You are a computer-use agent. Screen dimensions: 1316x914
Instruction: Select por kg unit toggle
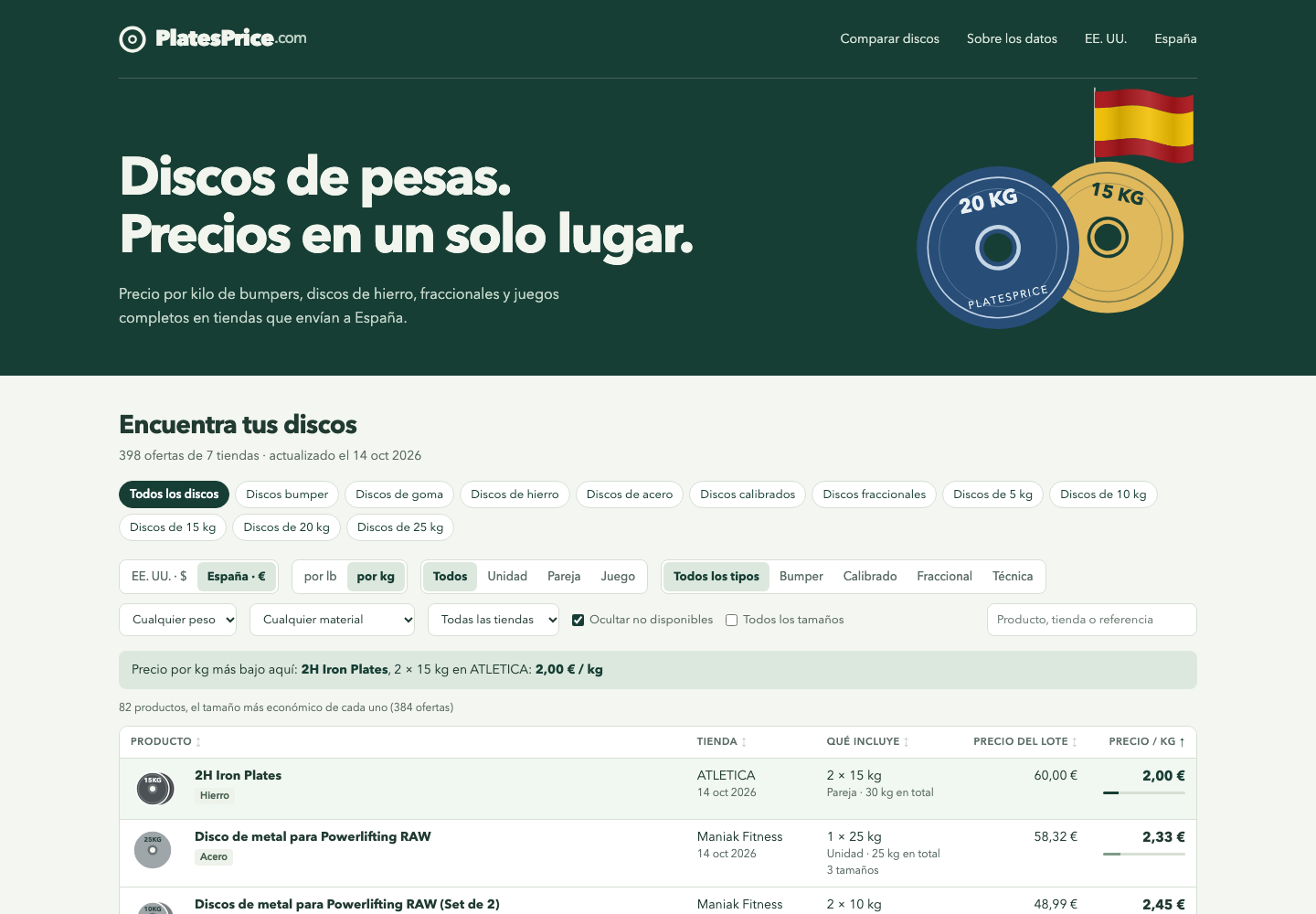[x=376, y=577]
